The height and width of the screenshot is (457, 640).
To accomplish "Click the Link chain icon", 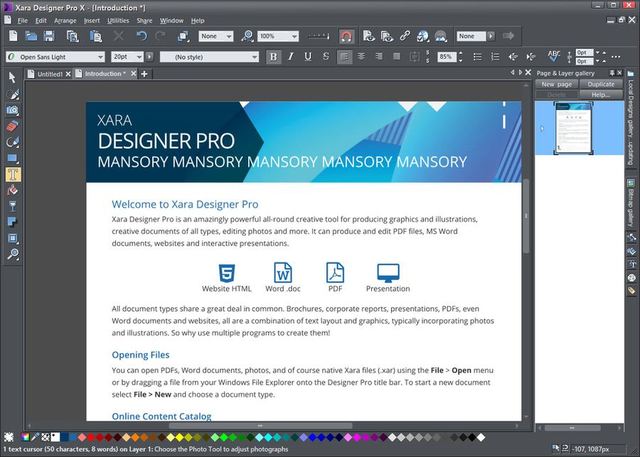I will click(x=404, y=36).
